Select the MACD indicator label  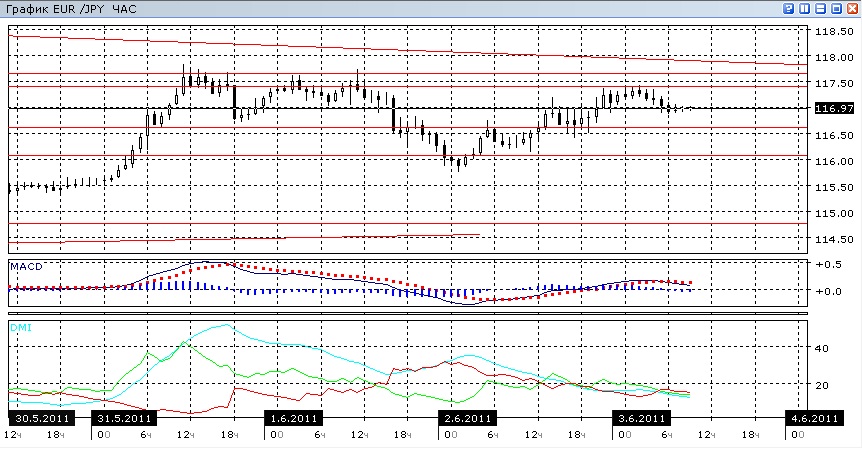click(26, 267)
